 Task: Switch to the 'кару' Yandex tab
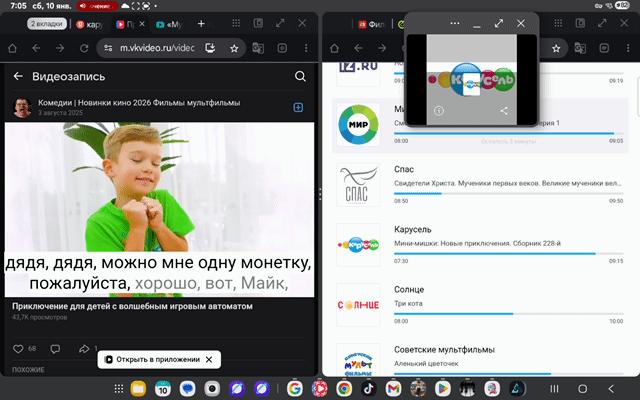pos(90,23)
